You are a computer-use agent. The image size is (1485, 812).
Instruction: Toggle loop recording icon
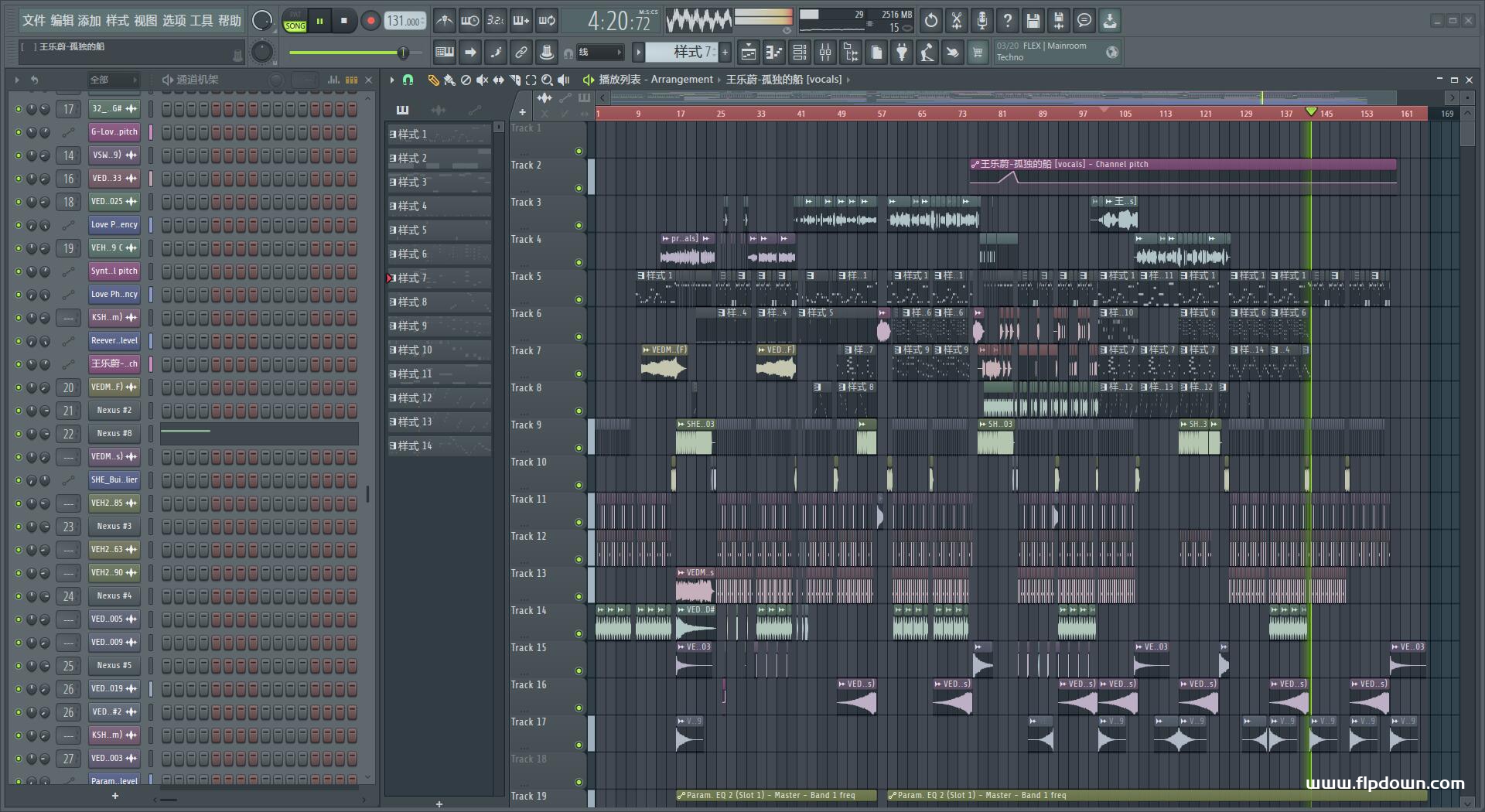pyautogui.click(x=547, y=21)
